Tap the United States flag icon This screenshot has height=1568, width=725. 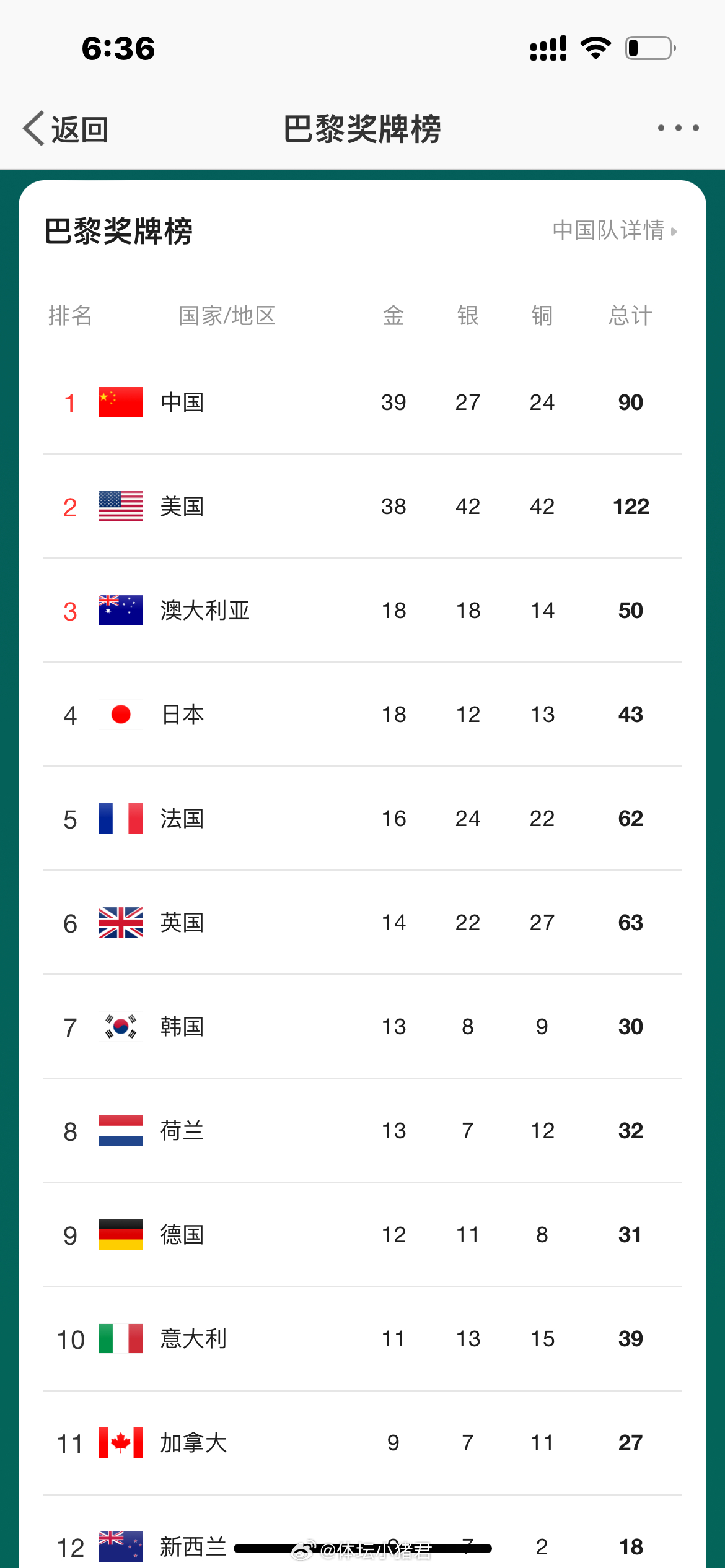tap(121, 507)
